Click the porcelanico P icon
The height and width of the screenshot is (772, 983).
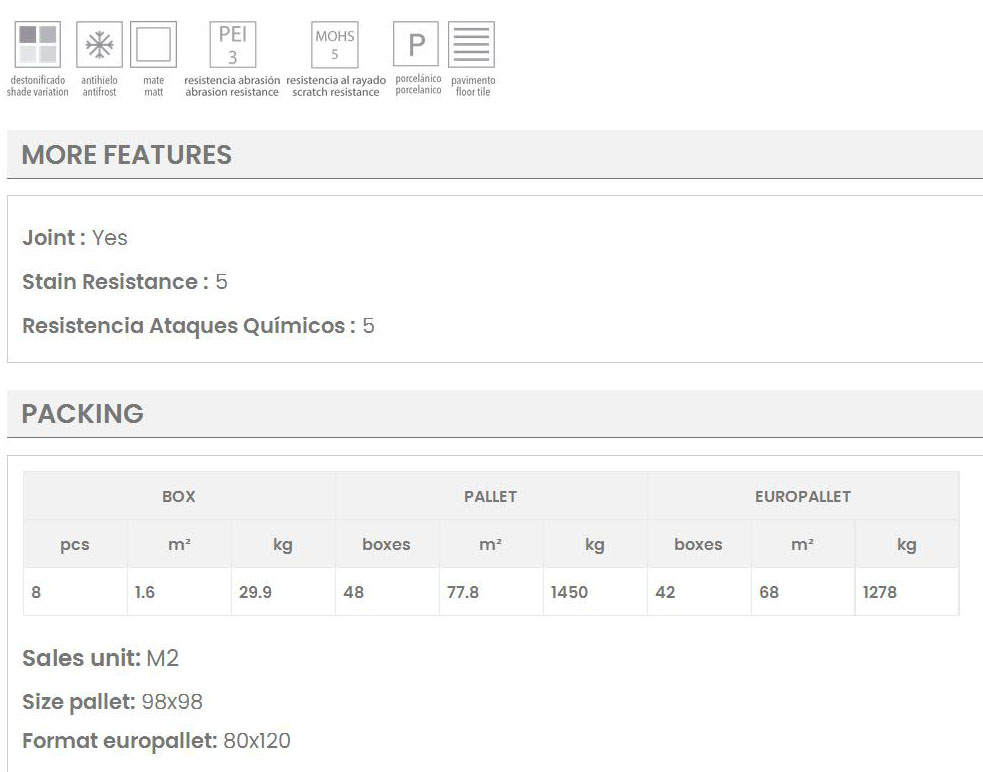418,45
